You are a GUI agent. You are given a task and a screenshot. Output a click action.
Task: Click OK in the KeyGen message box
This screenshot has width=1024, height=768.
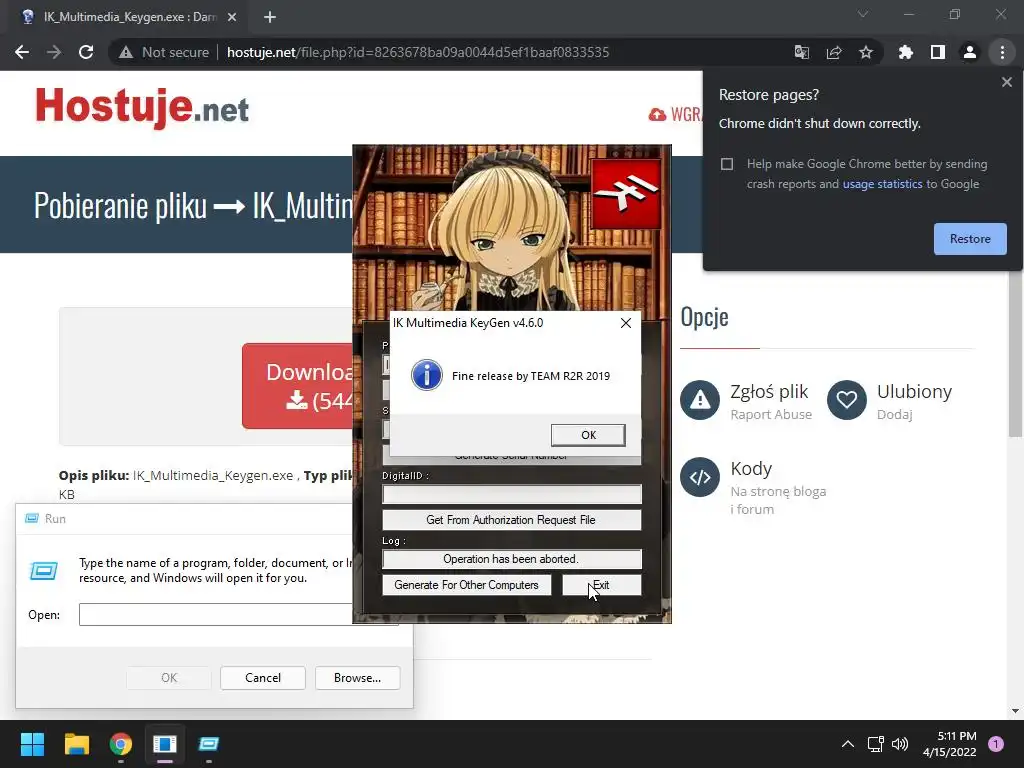588,435
